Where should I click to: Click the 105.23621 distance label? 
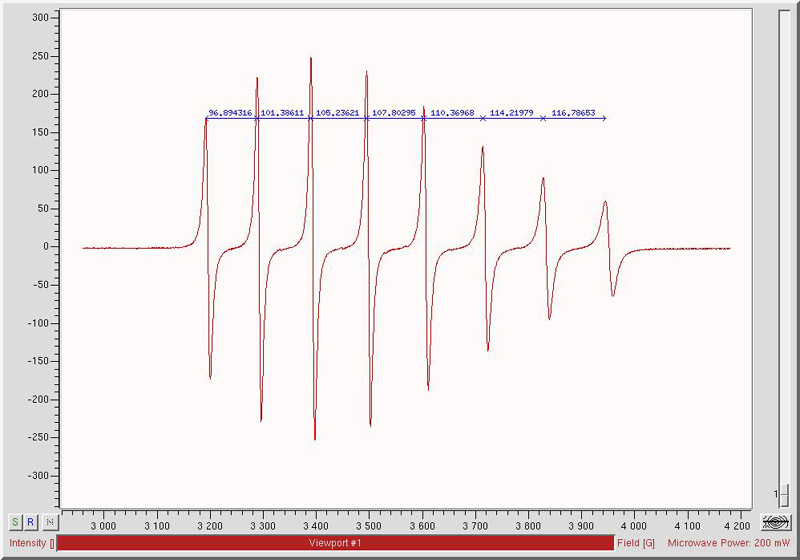tap(337, 113)
